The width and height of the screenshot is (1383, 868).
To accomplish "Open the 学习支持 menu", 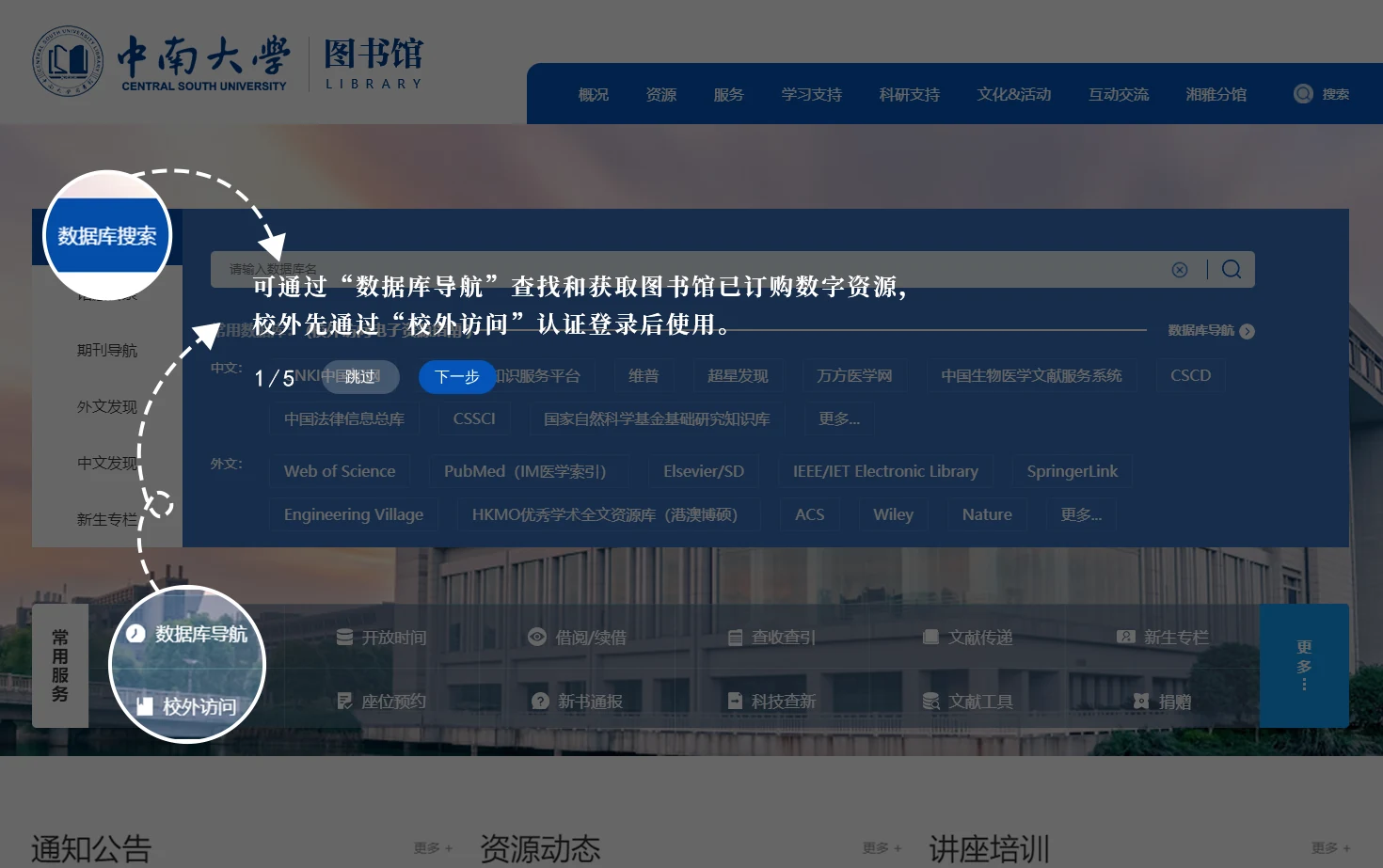I will (812, 94).
